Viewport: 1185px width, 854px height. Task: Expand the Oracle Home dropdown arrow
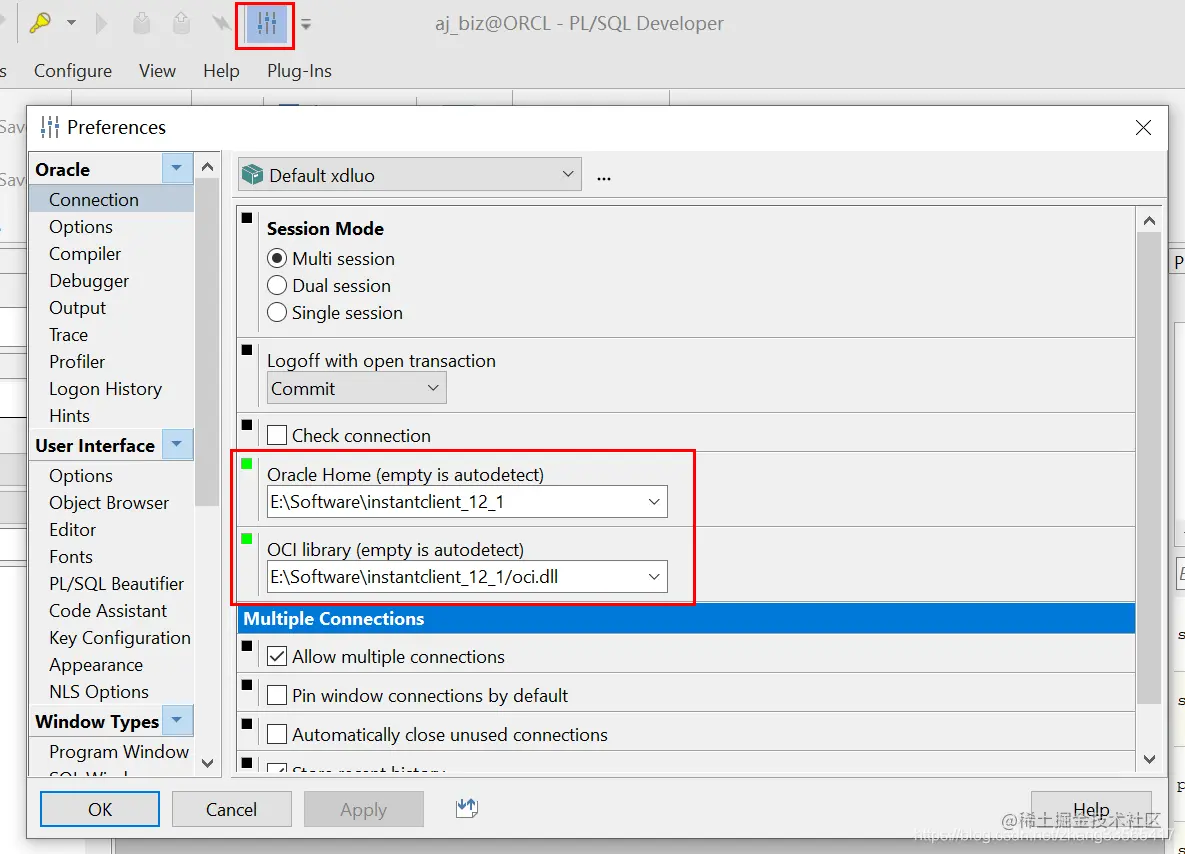[654, 502]
